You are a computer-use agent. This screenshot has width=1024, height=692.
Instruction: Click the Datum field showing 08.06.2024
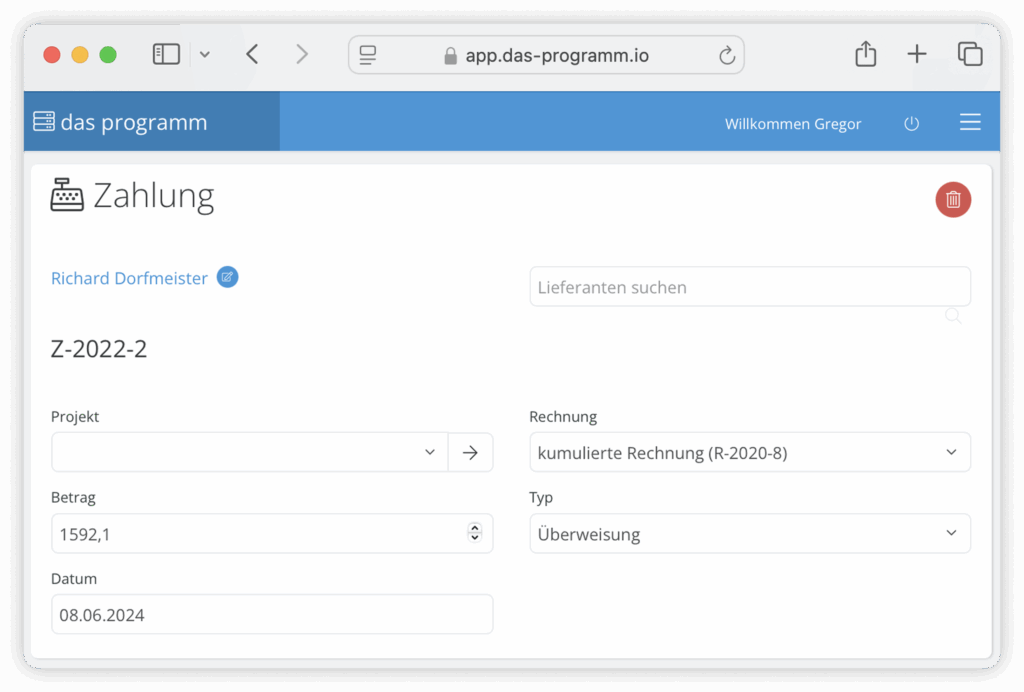[x=271, y=614]
